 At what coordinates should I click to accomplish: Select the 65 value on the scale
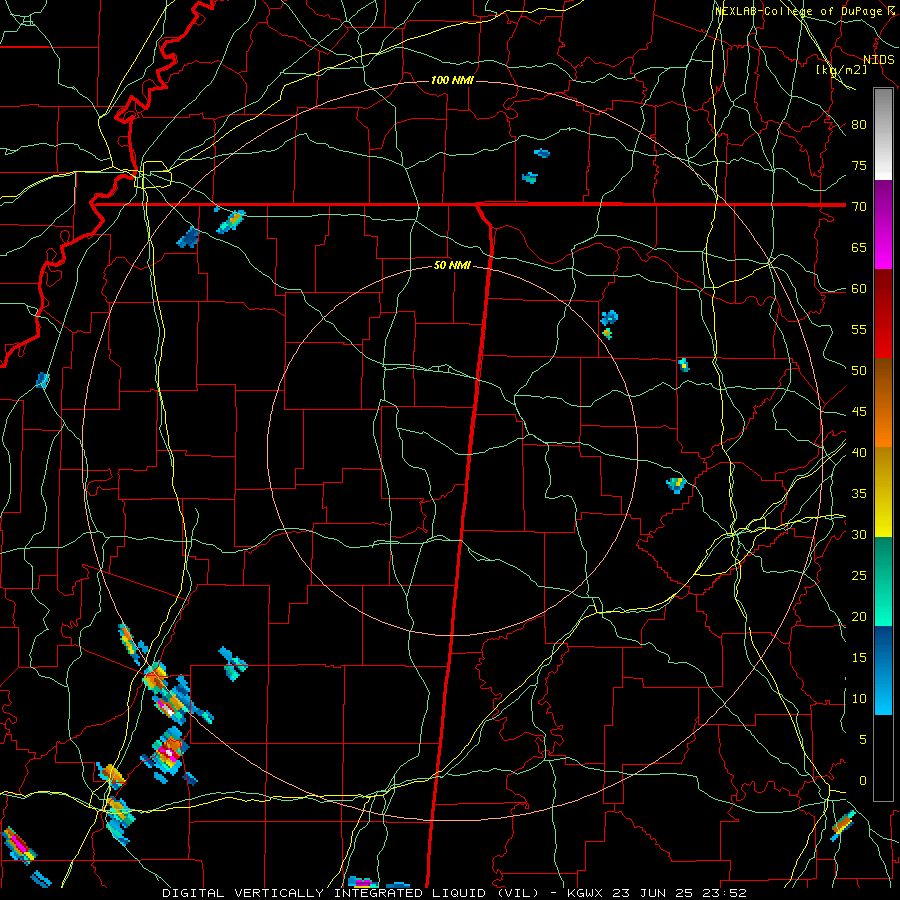(859, 247)
